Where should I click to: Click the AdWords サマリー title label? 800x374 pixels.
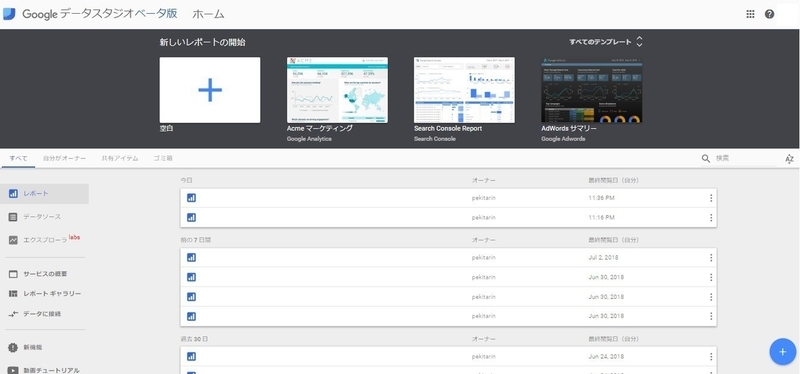point(569,129)
